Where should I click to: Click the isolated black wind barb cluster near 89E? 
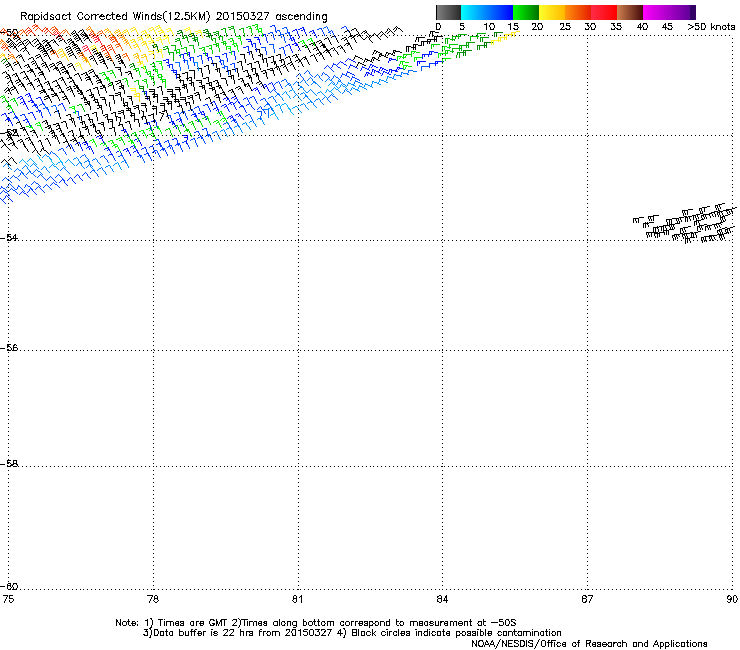tap(685, 223)
